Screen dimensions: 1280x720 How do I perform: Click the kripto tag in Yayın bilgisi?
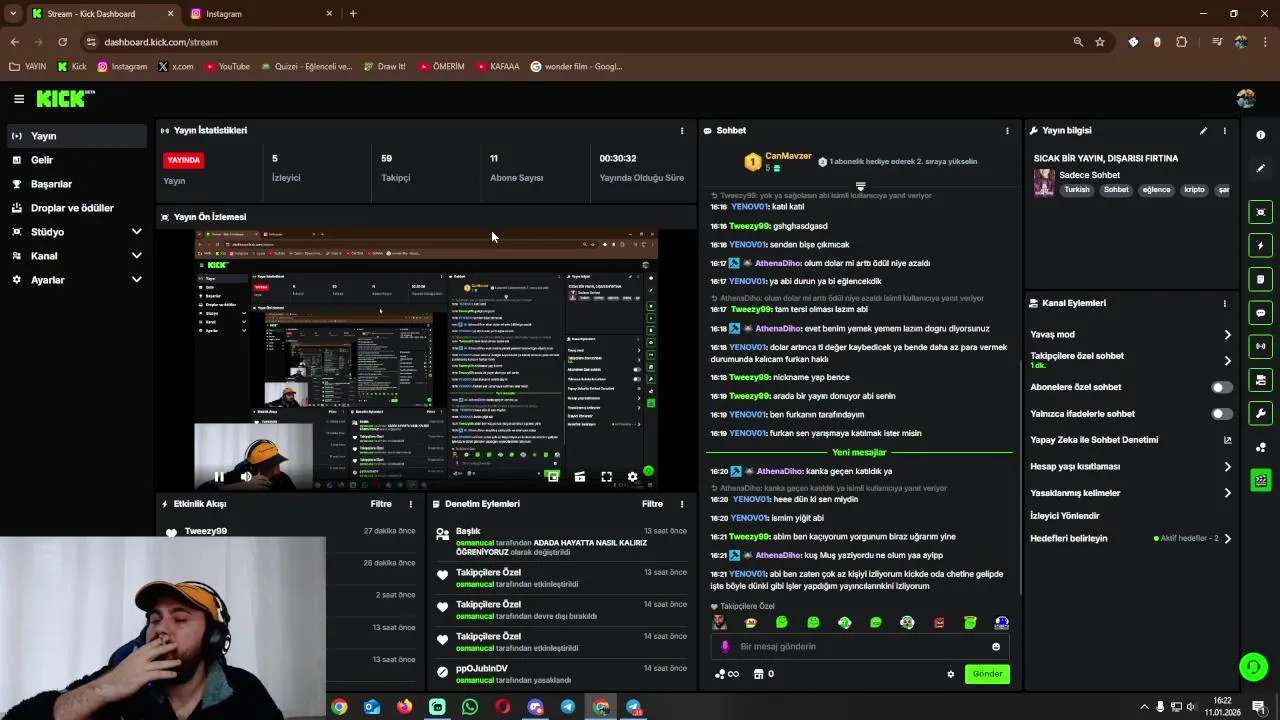tap(1194, 190)
